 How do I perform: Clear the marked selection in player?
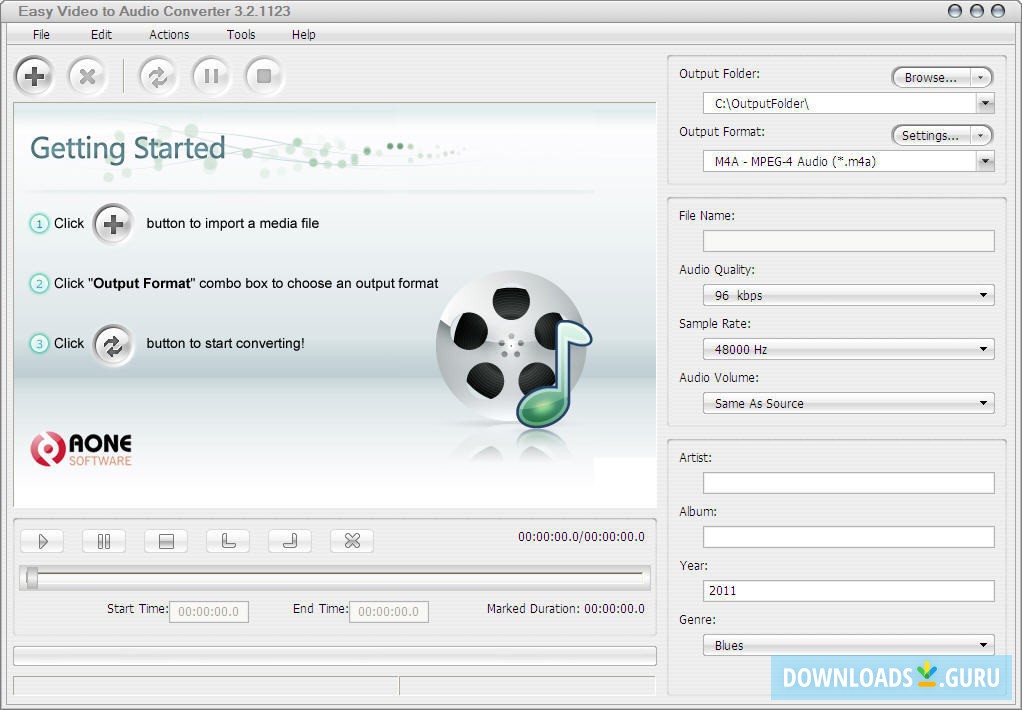352,541
